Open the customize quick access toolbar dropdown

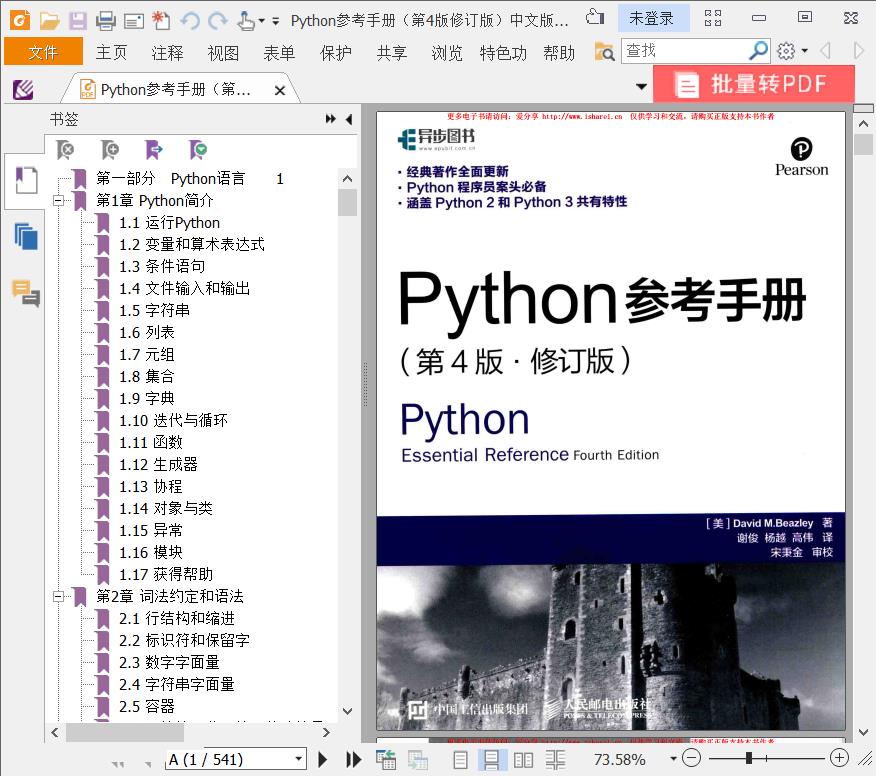coord(275,21)
